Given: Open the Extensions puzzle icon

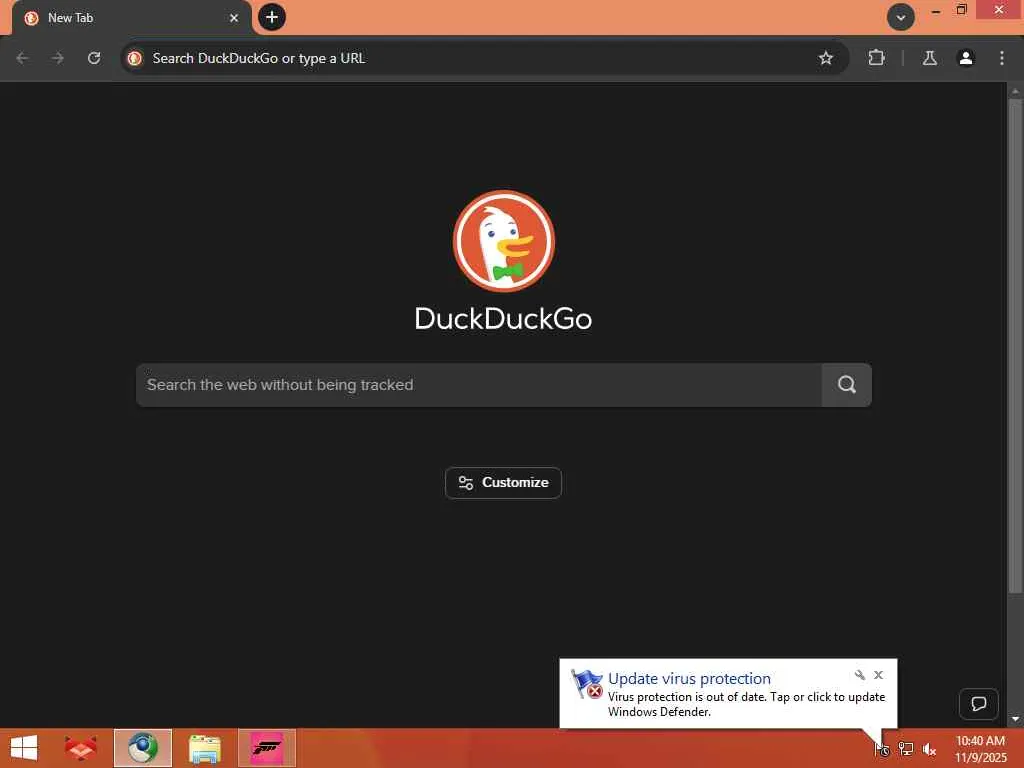Looking at the screenshot, I should (876, 58).
